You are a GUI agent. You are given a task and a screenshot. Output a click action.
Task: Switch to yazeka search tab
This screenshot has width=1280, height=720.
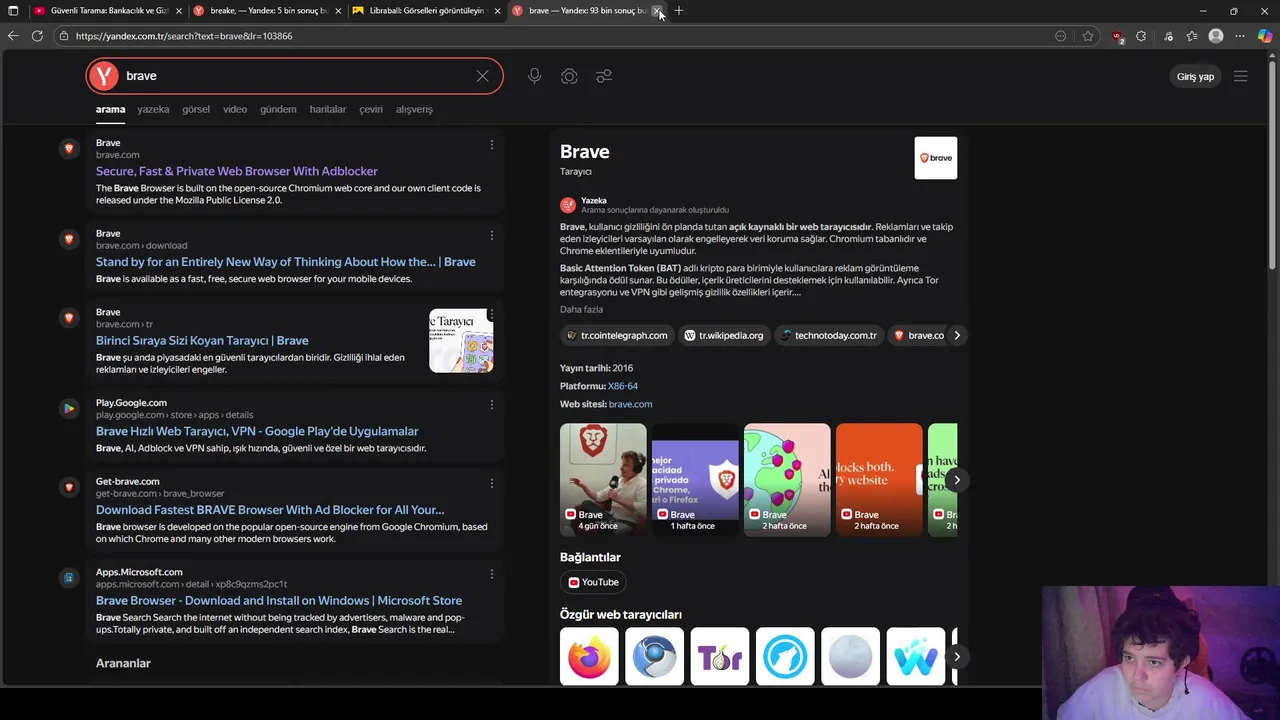[153, 109]
